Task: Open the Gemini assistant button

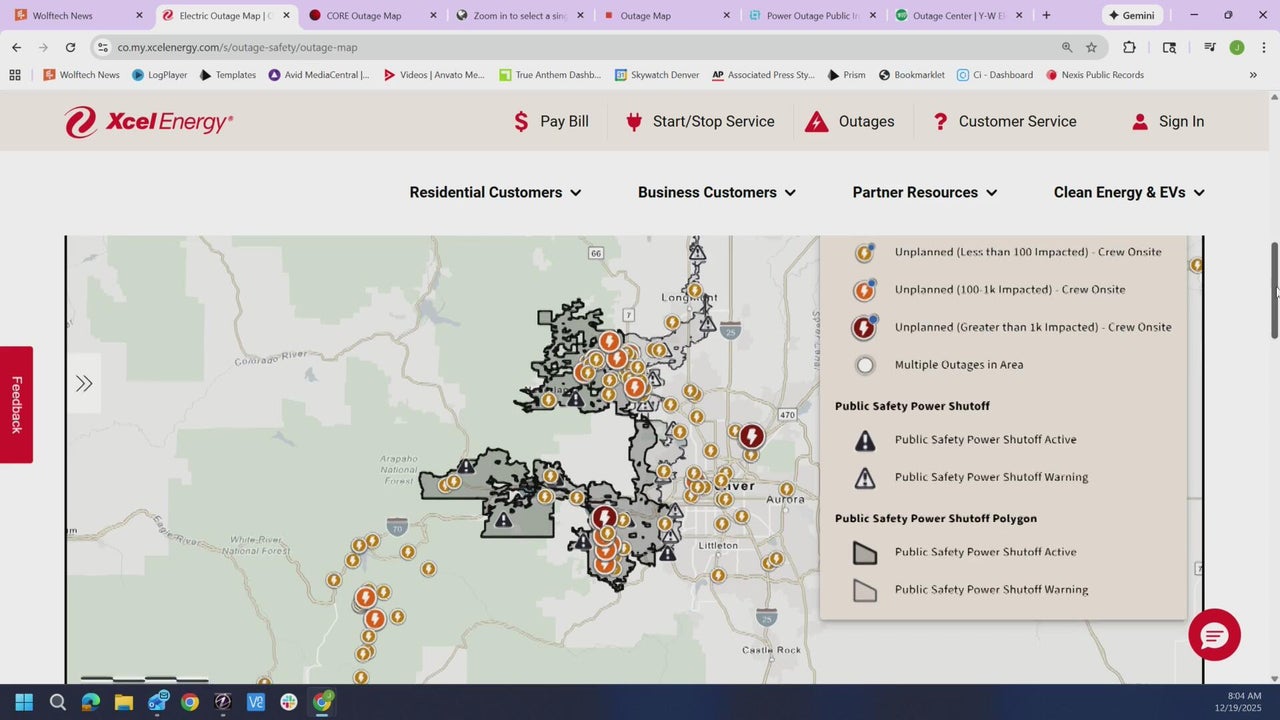Action: pos(1129,15)
